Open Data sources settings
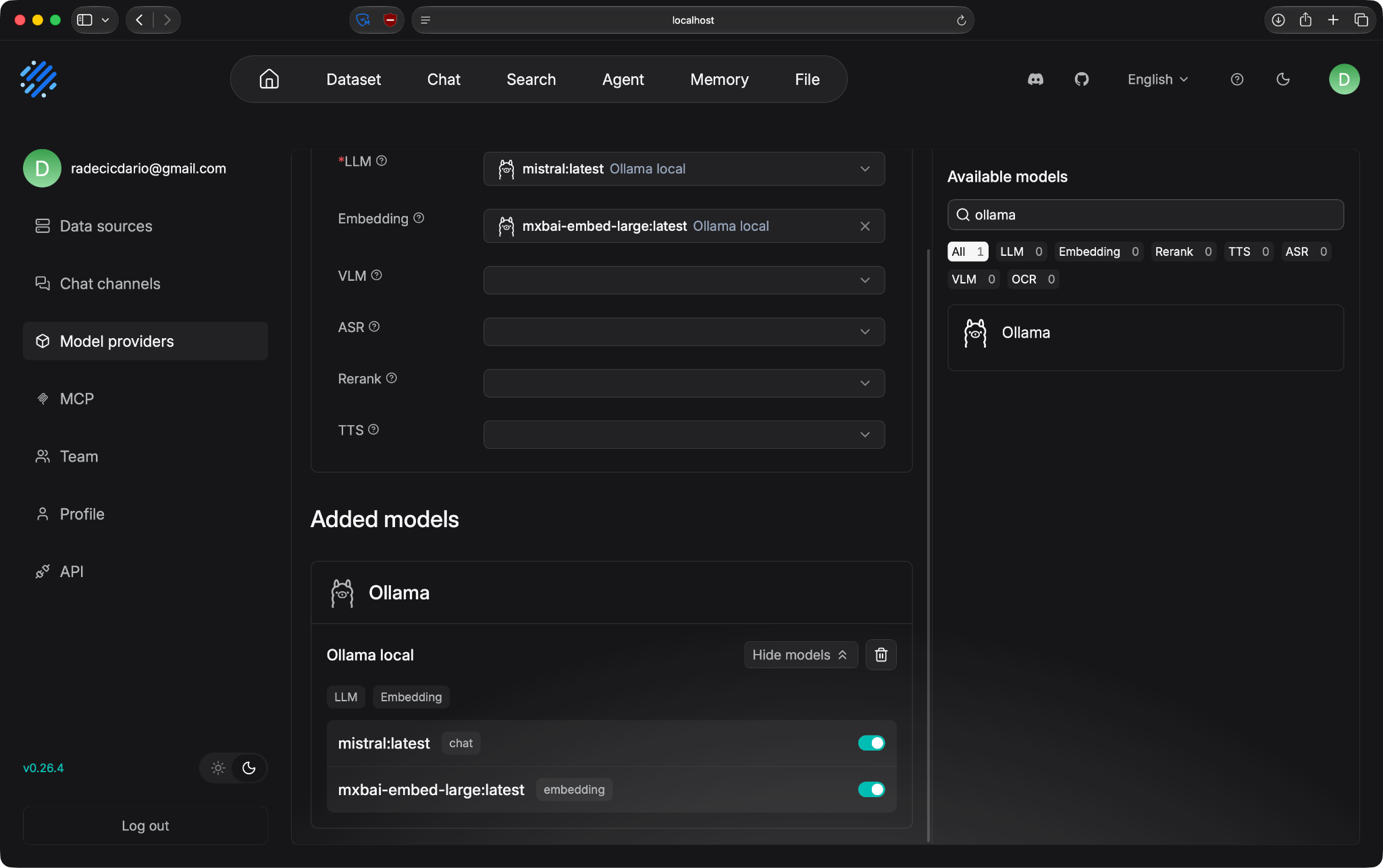 (145, 226)
